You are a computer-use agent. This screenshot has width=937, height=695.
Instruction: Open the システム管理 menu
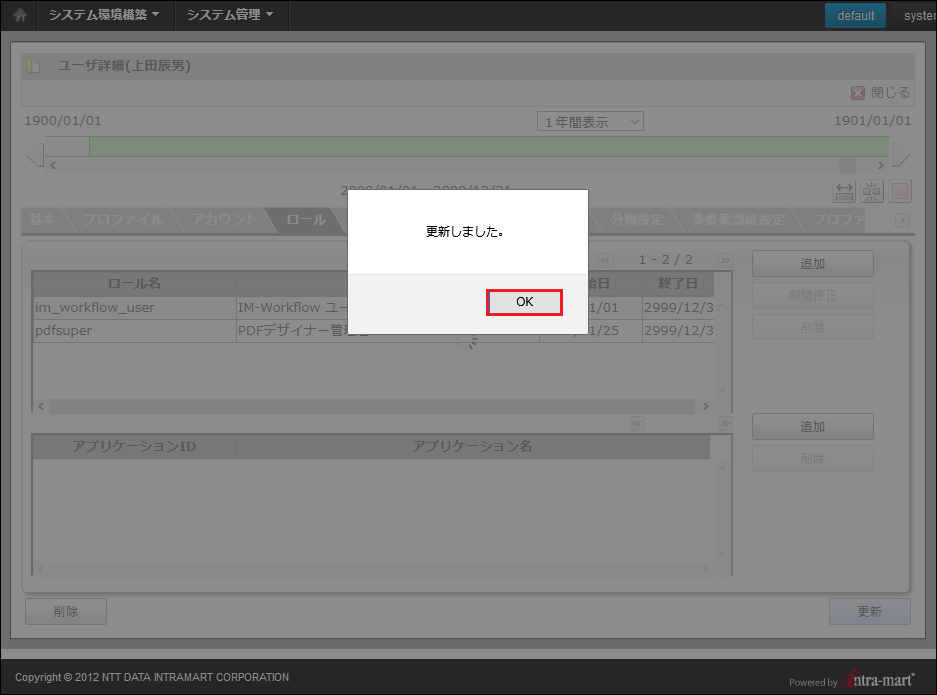tap(230, 15)
